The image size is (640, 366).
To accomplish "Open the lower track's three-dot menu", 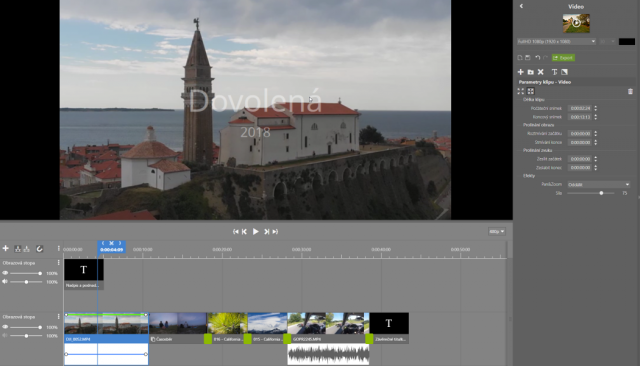I will 58,317.
